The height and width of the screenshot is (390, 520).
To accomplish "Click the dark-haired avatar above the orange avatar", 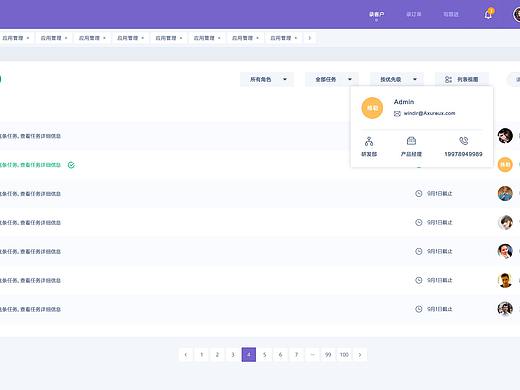I will 505,136.
